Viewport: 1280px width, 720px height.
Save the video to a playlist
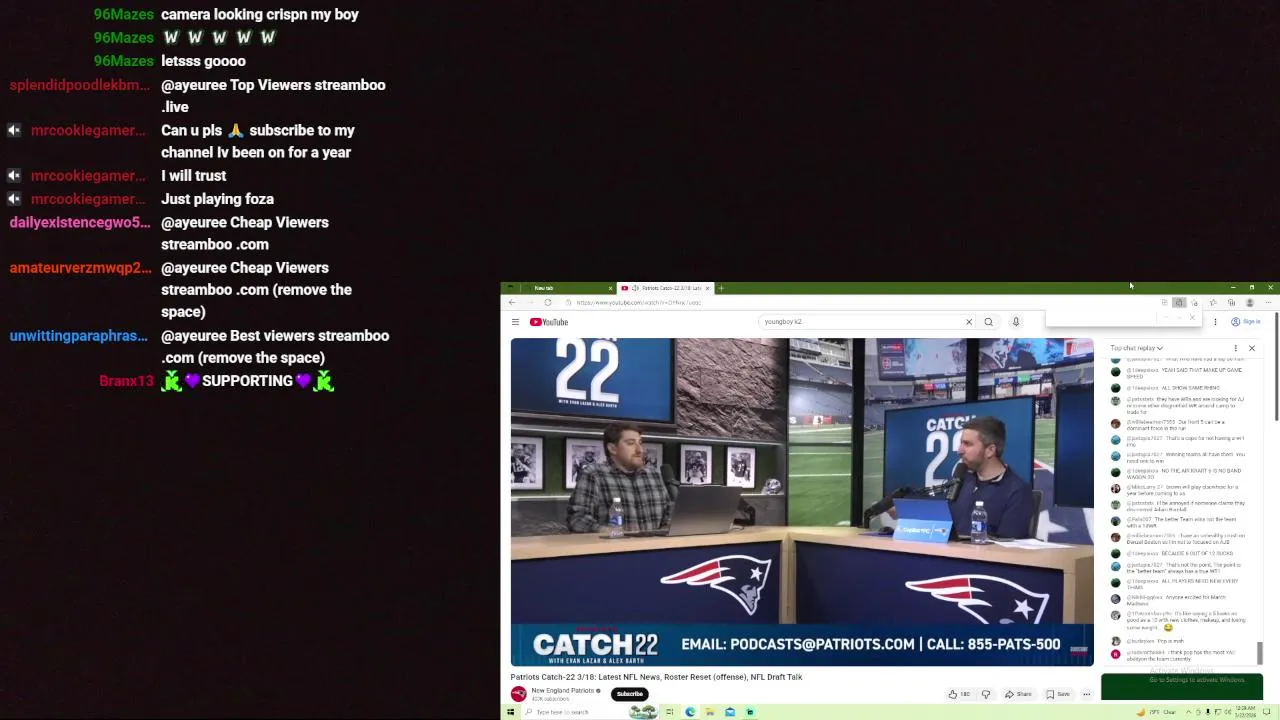[1058, 694]
